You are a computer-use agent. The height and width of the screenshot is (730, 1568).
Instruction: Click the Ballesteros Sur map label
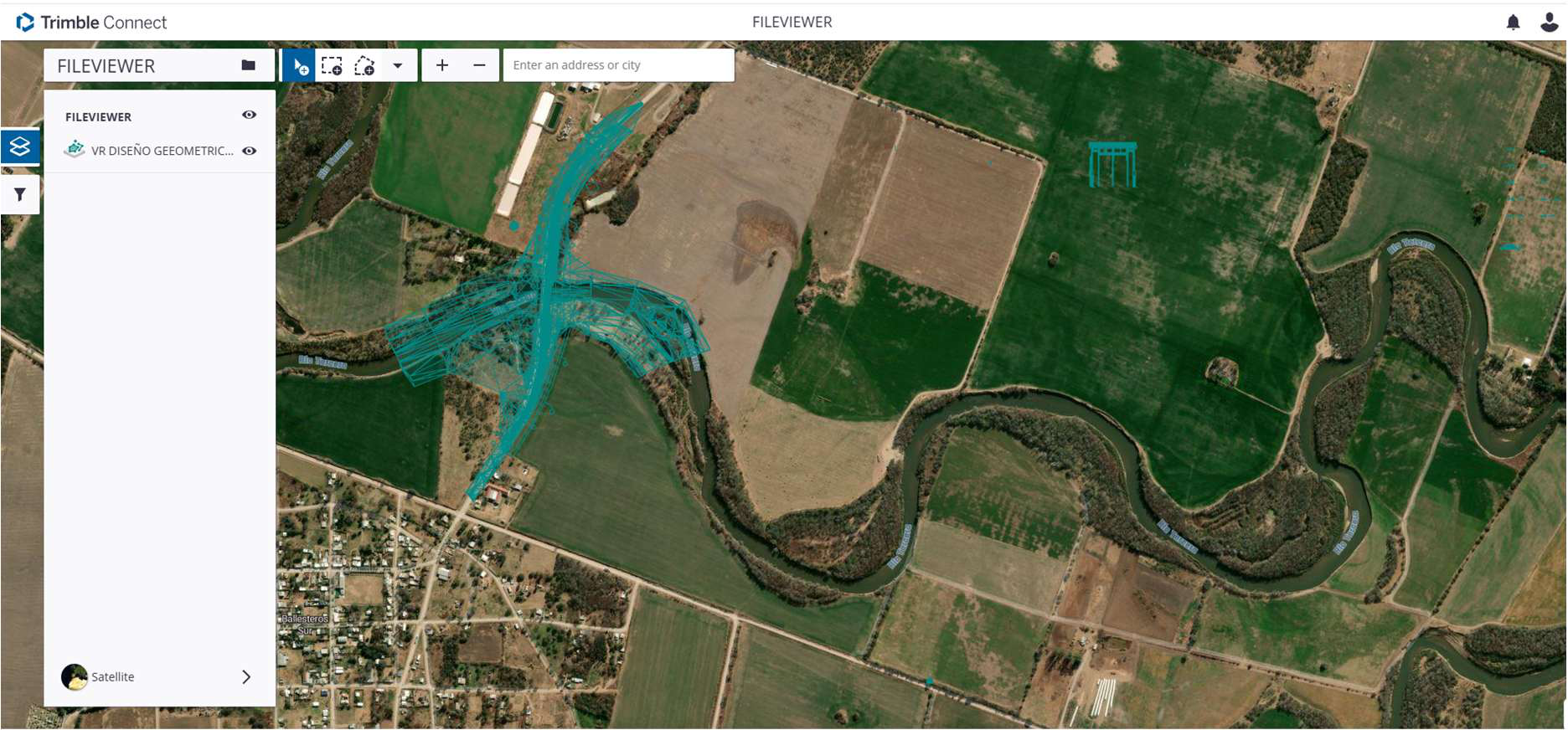click(305, 625)
